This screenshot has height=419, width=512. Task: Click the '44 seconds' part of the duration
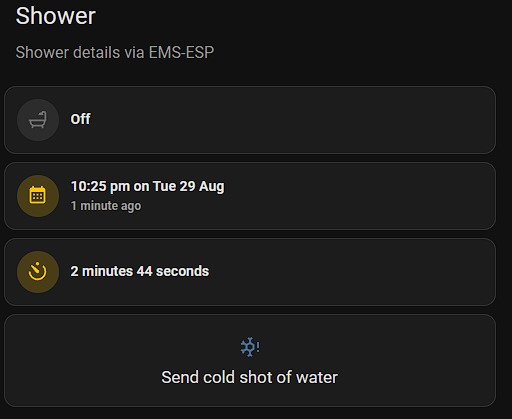click(x=173, y=271)
